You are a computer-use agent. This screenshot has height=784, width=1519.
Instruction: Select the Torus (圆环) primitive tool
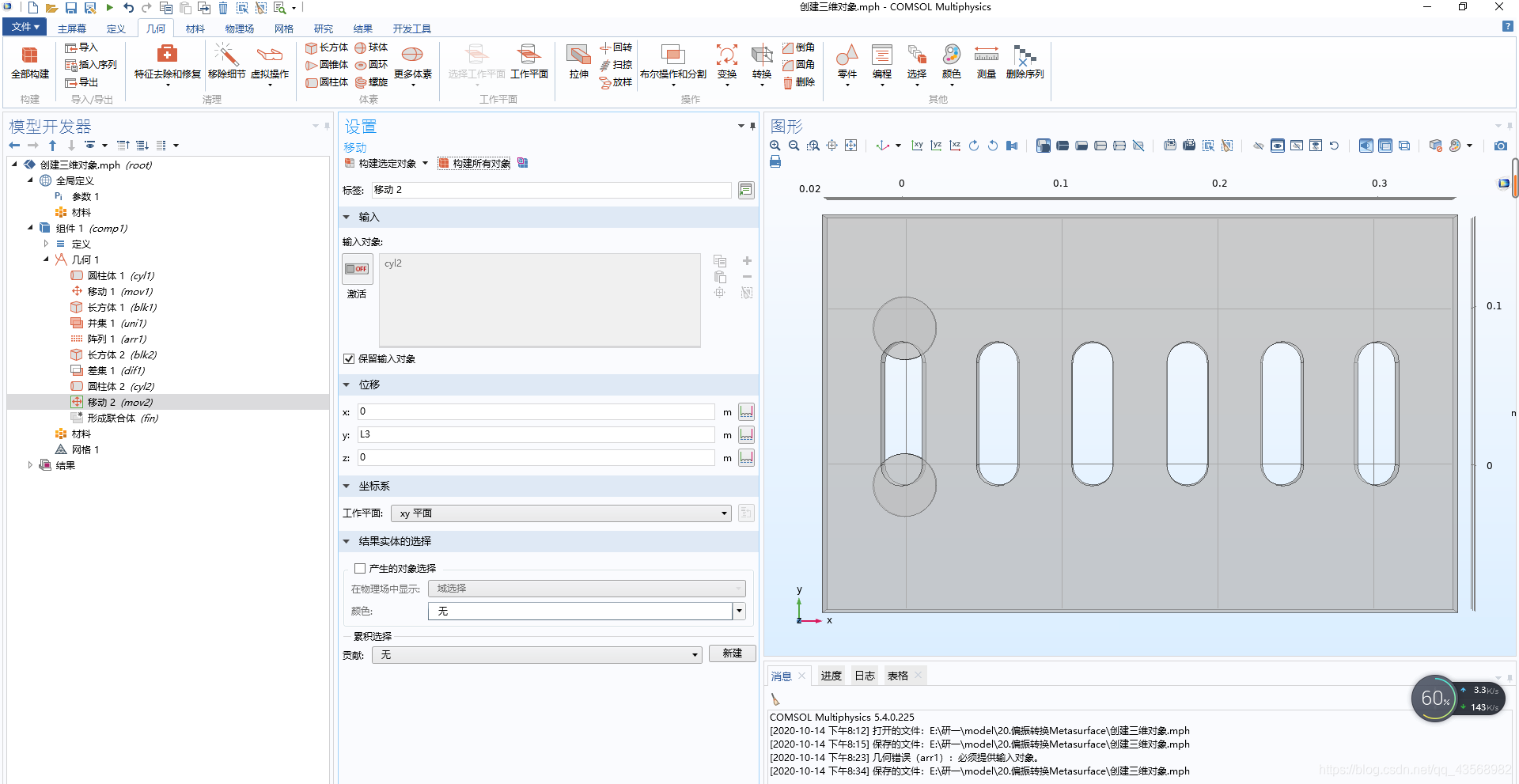tap(371, 65)
